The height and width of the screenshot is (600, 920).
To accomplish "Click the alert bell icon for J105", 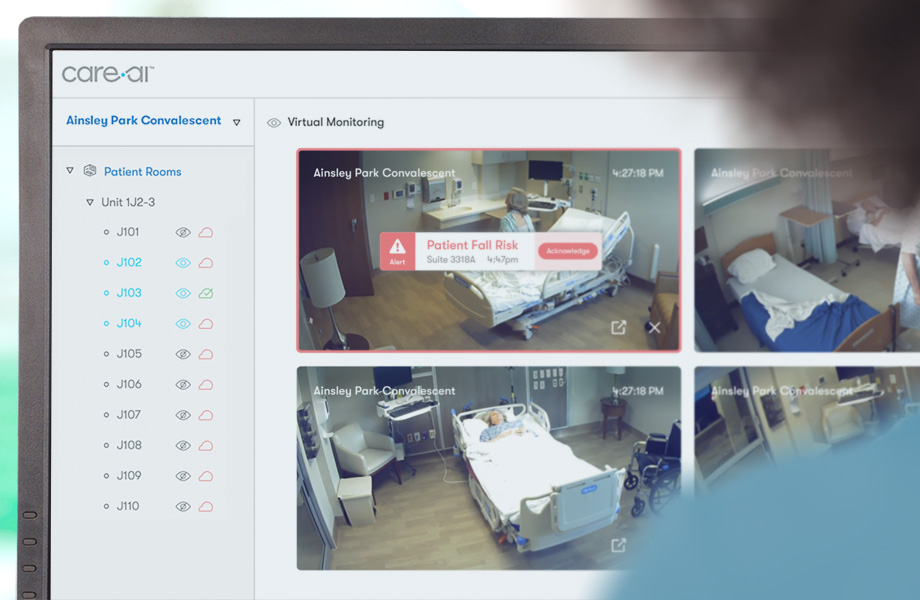I will (206, 354).
